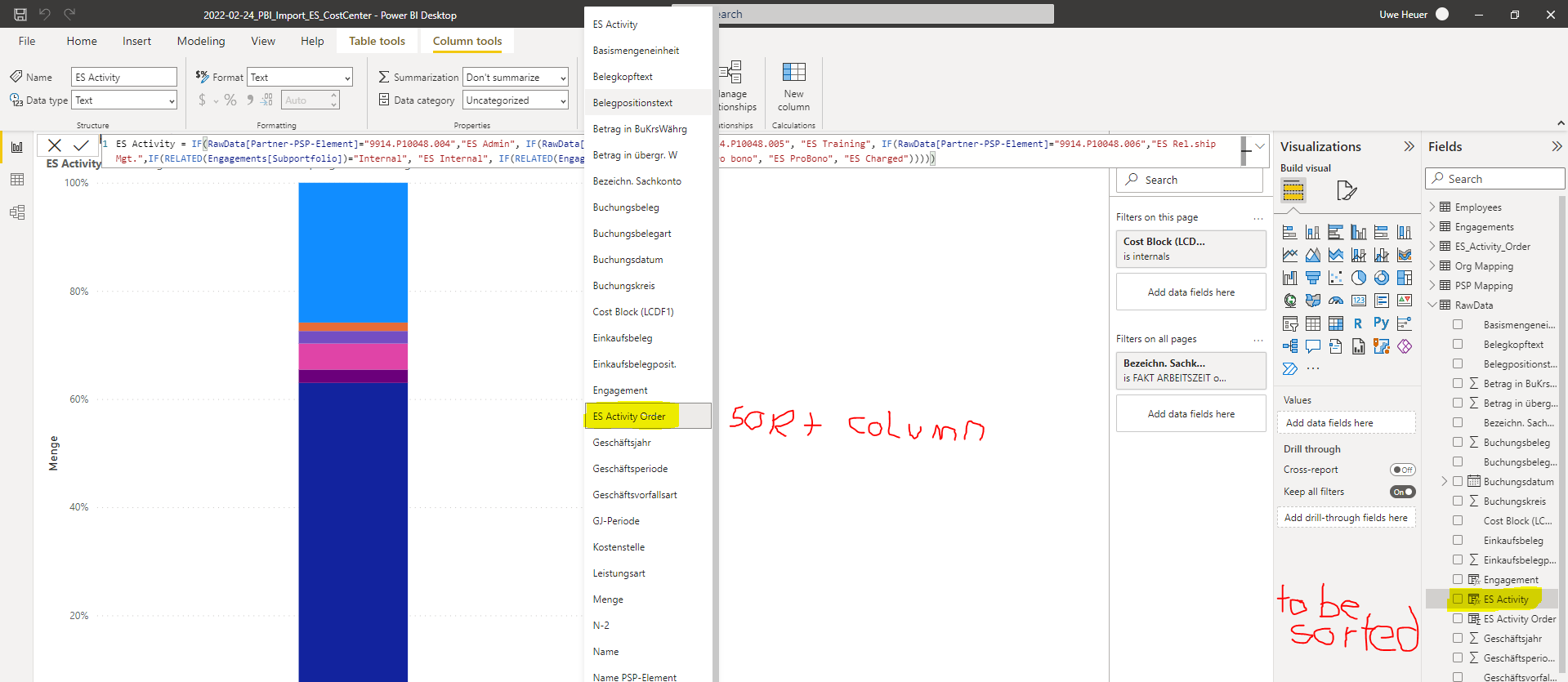Open the Summarization dropdown
The image size is (1568, 682).
(515, 78)
